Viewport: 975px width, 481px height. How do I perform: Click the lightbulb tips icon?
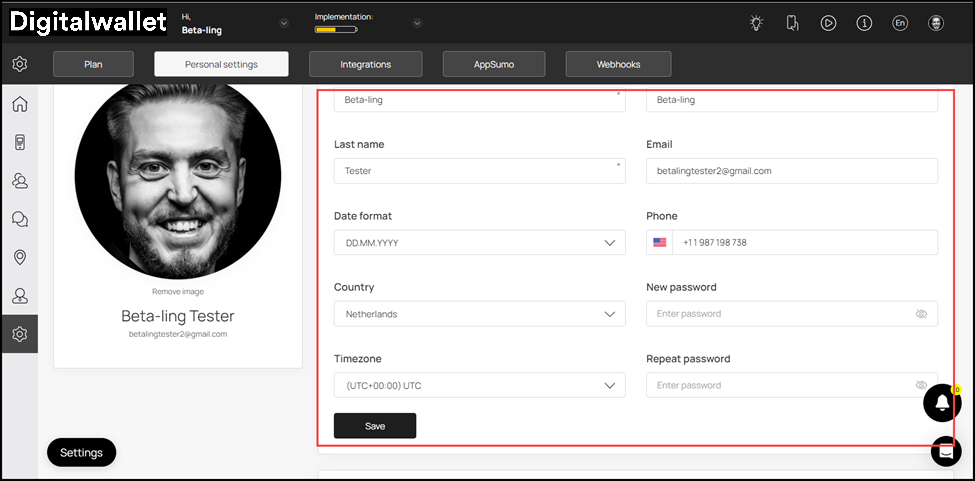pos(756,23)
